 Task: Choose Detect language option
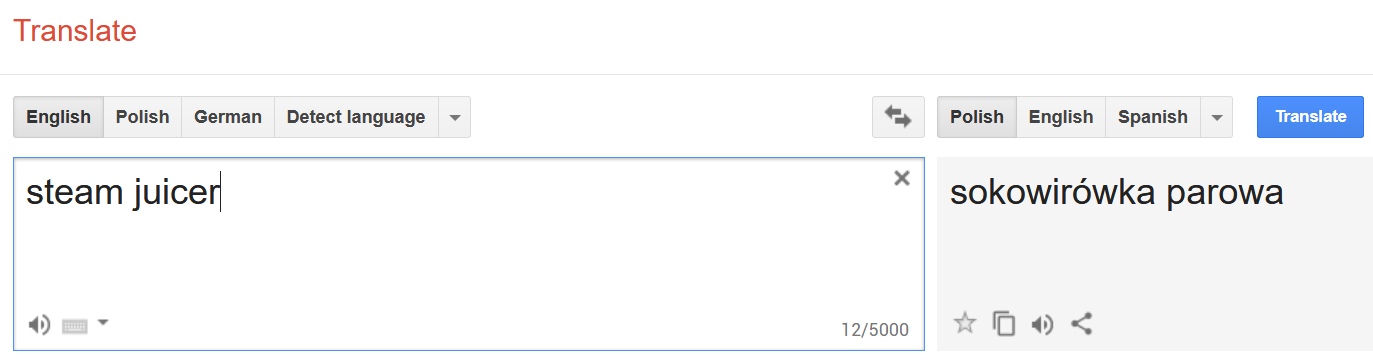[x=356, y=117]
